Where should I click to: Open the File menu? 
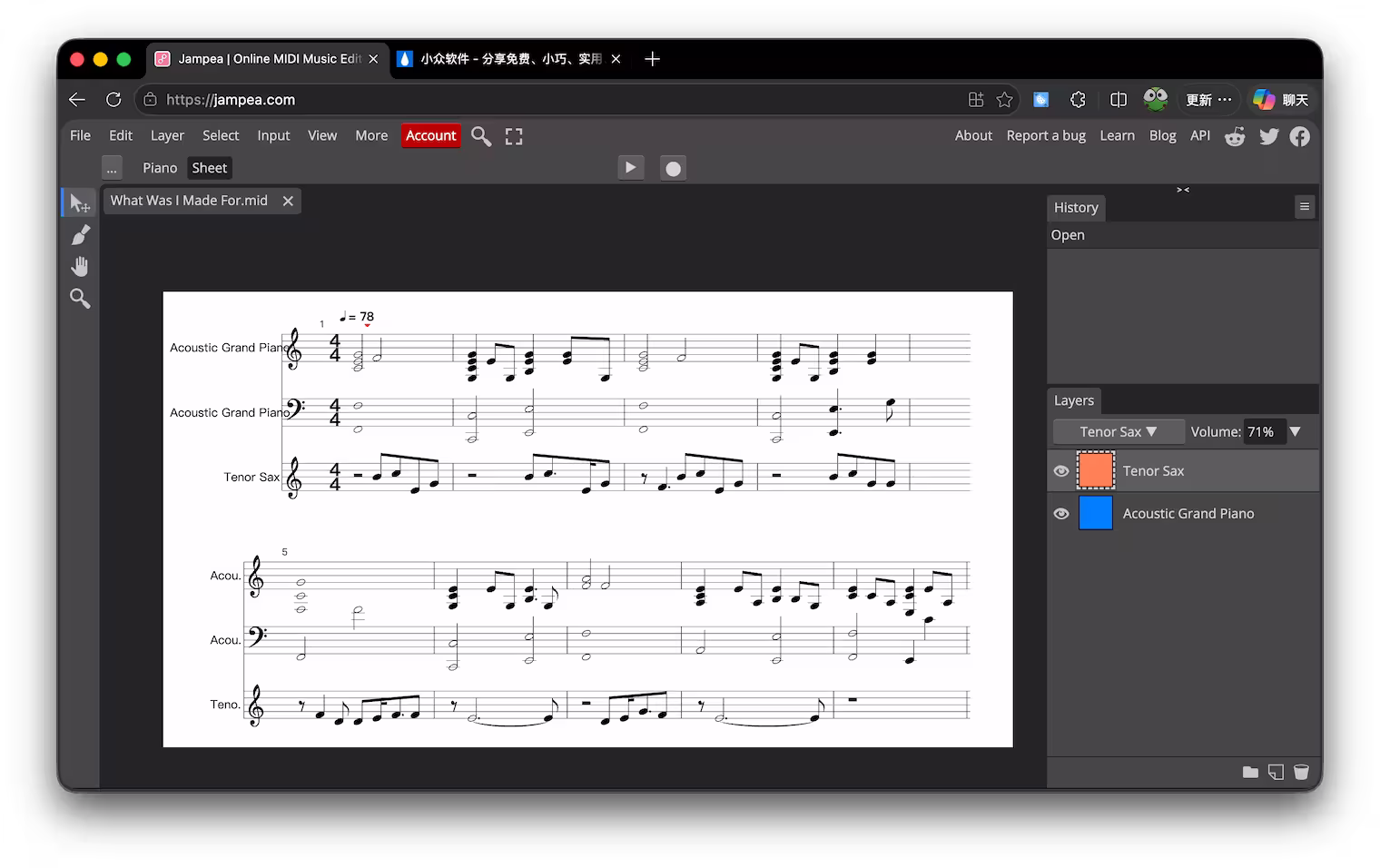[x=80, y=135]
